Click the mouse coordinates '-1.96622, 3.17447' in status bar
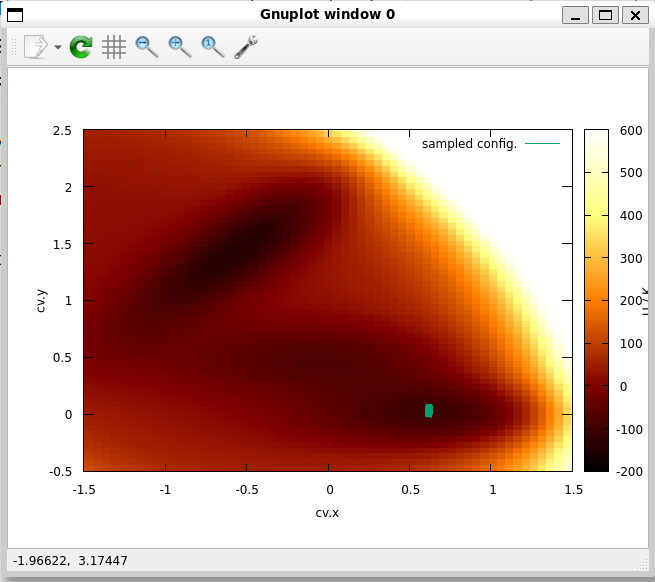This screenshot has height=582, width=655. [x=70, y=560]
